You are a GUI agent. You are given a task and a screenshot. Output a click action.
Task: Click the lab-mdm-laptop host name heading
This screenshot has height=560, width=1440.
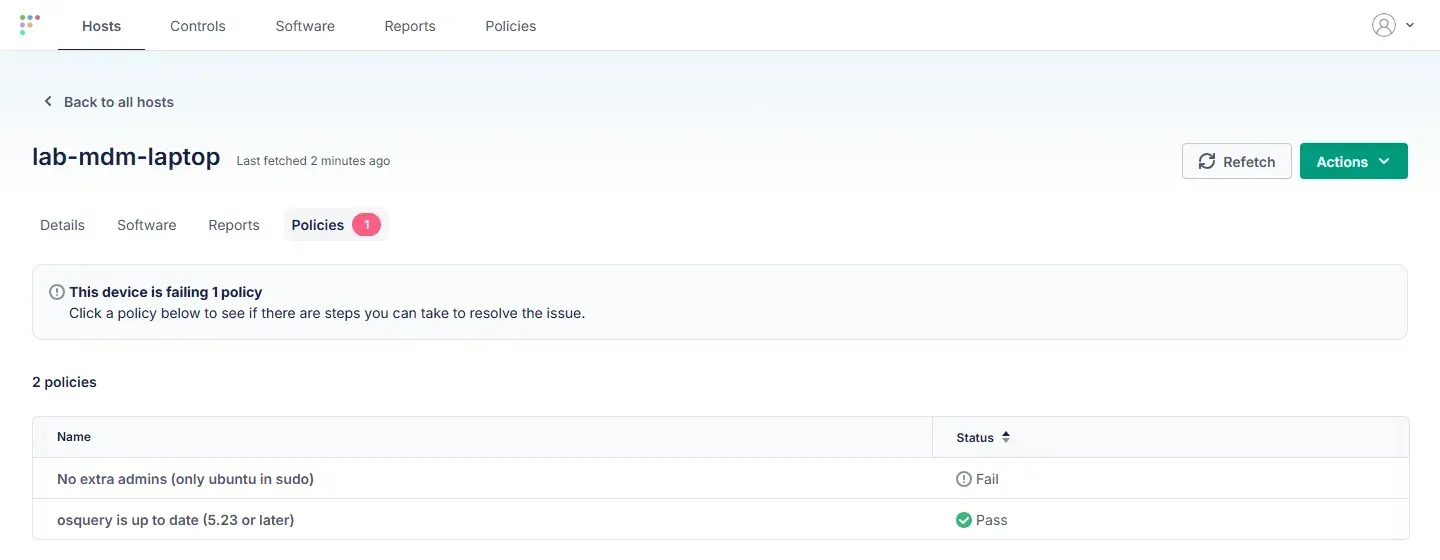tap(126, 157)
